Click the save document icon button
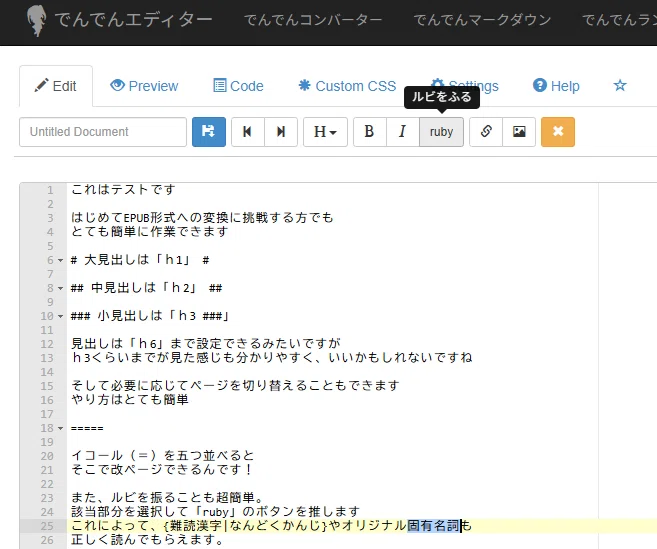 coord(209,132)
